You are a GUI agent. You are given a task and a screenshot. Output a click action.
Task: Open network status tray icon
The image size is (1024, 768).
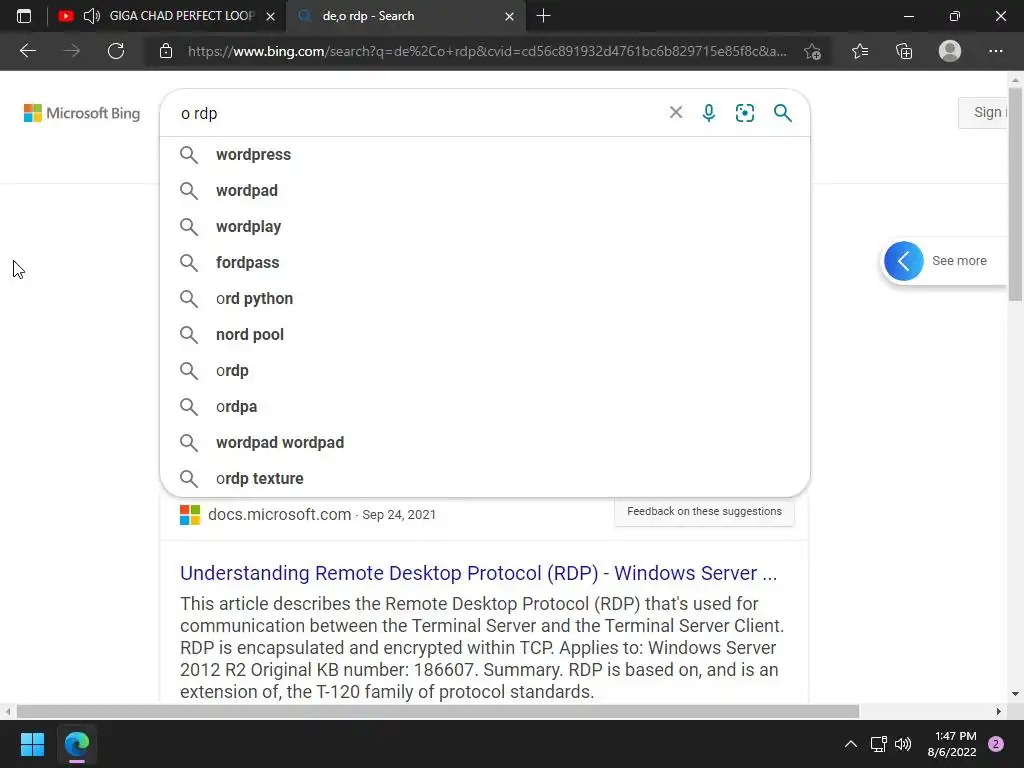click(878, 744)
